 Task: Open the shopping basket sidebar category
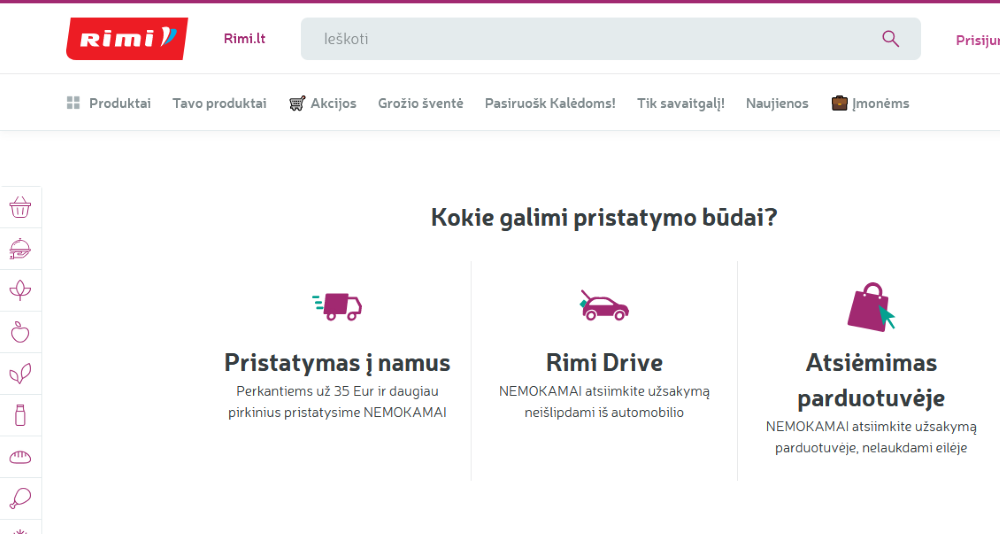(x=20, y=207)
